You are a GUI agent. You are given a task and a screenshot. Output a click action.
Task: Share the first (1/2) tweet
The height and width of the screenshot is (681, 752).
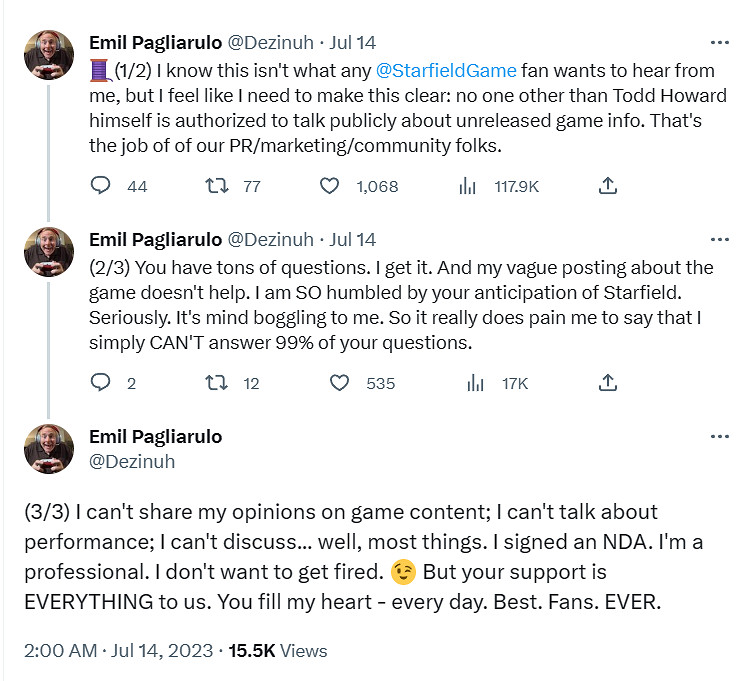(606, 186)
